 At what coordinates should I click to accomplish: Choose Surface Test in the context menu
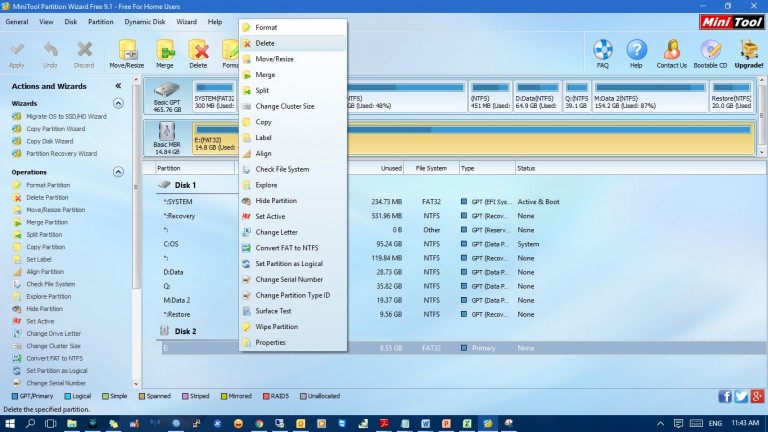tap(293, 311)
